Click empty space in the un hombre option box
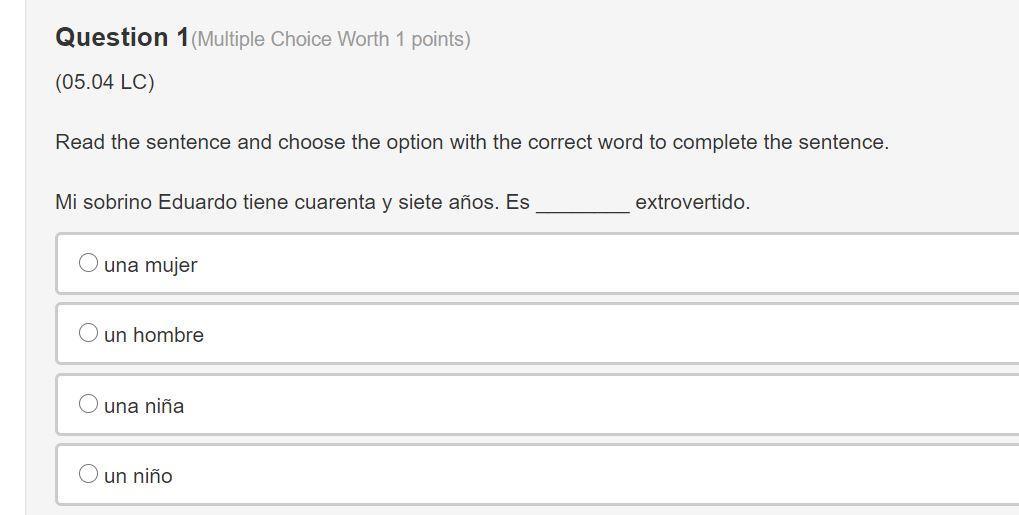This screenshot has height=515, width=1019. 600,334
